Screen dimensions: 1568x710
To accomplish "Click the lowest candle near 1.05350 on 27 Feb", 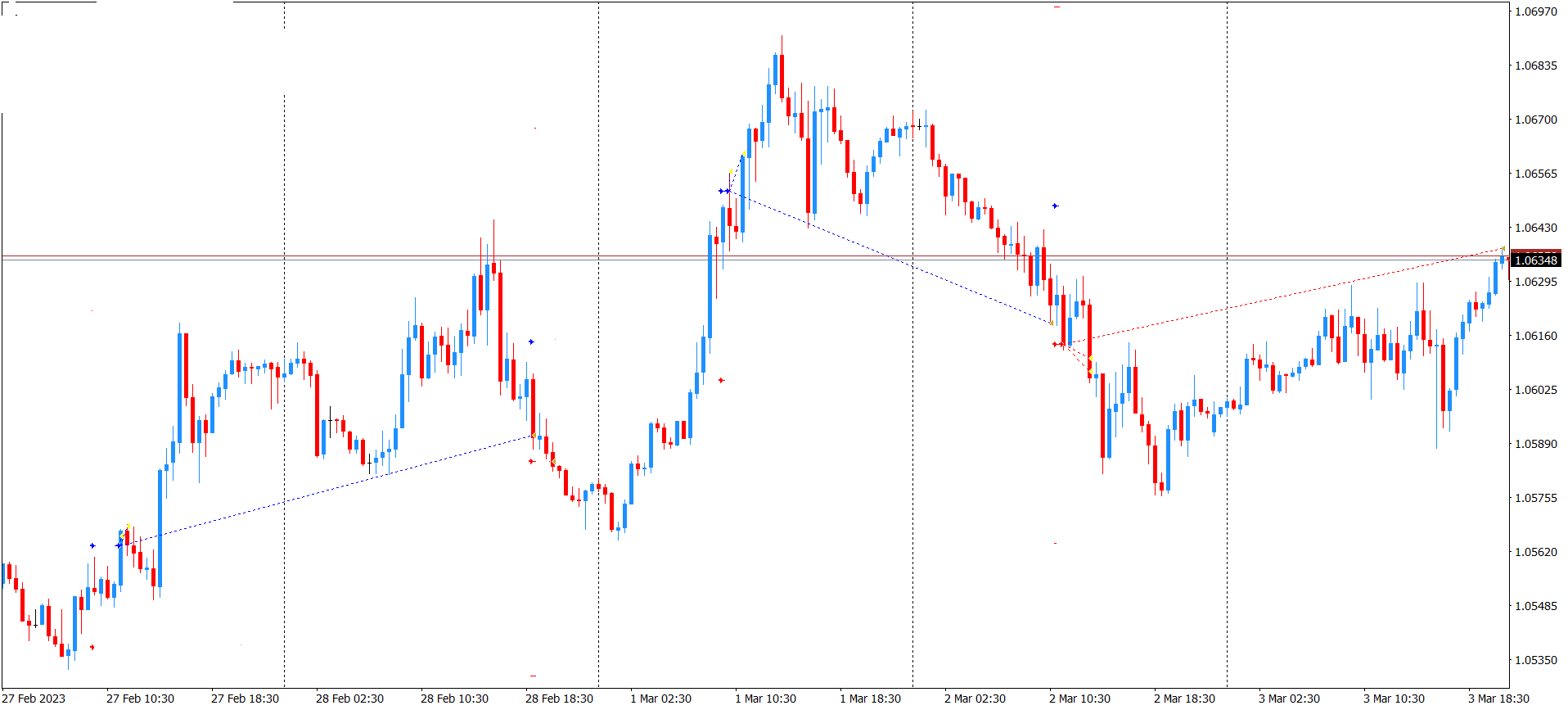I will (68, 653).
